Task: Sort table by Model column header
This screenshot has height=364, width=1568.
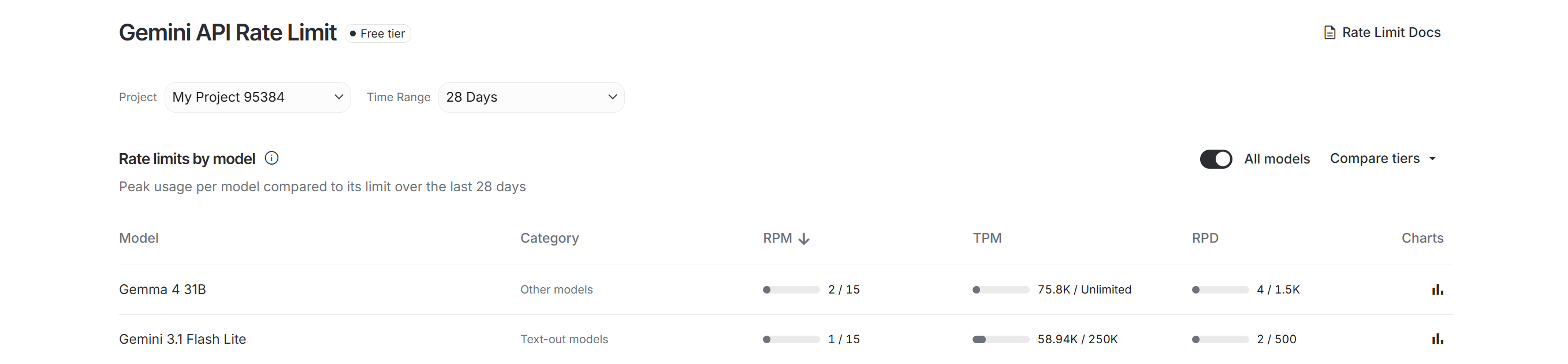Action: pyautogui.click(x=139, y=238)
